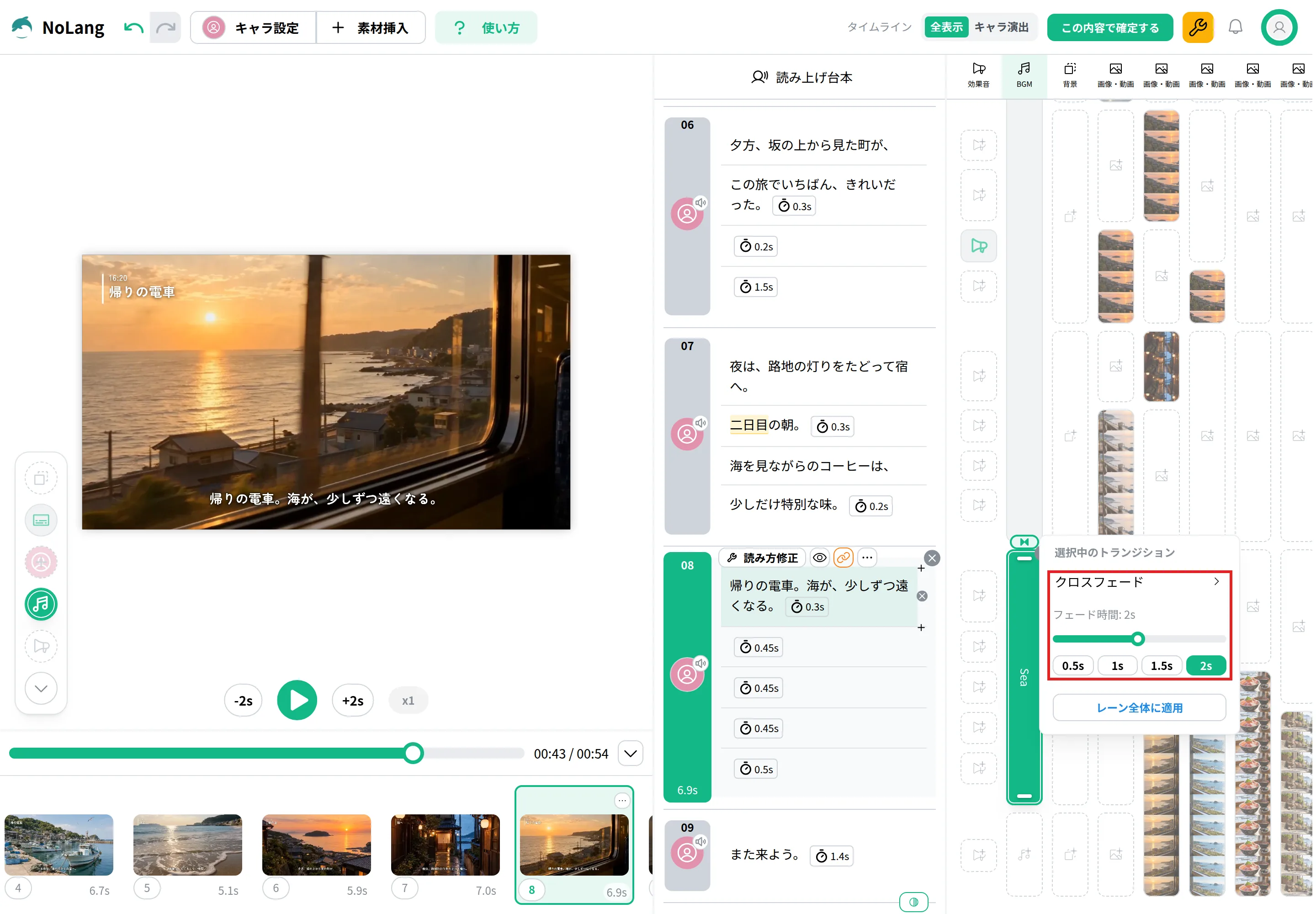This screenshot has width=1316, height=914.
Task: Click レーン全体に適用 button
Action: point(1139,708)
